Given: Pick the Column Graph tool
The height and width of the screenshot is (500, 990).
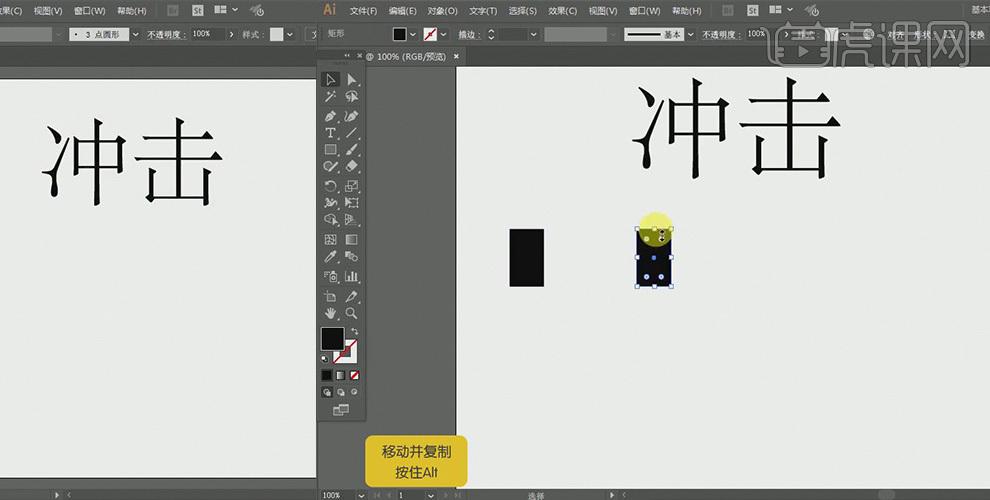Looking at the screenshot, I should (x=352, y=276).
